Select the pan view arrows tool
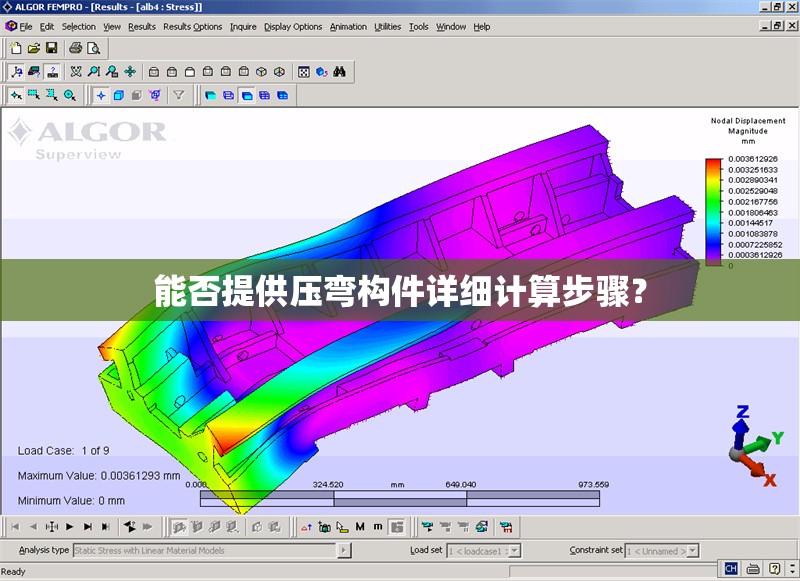Screen dimensions: 800x581 [129, 71]
